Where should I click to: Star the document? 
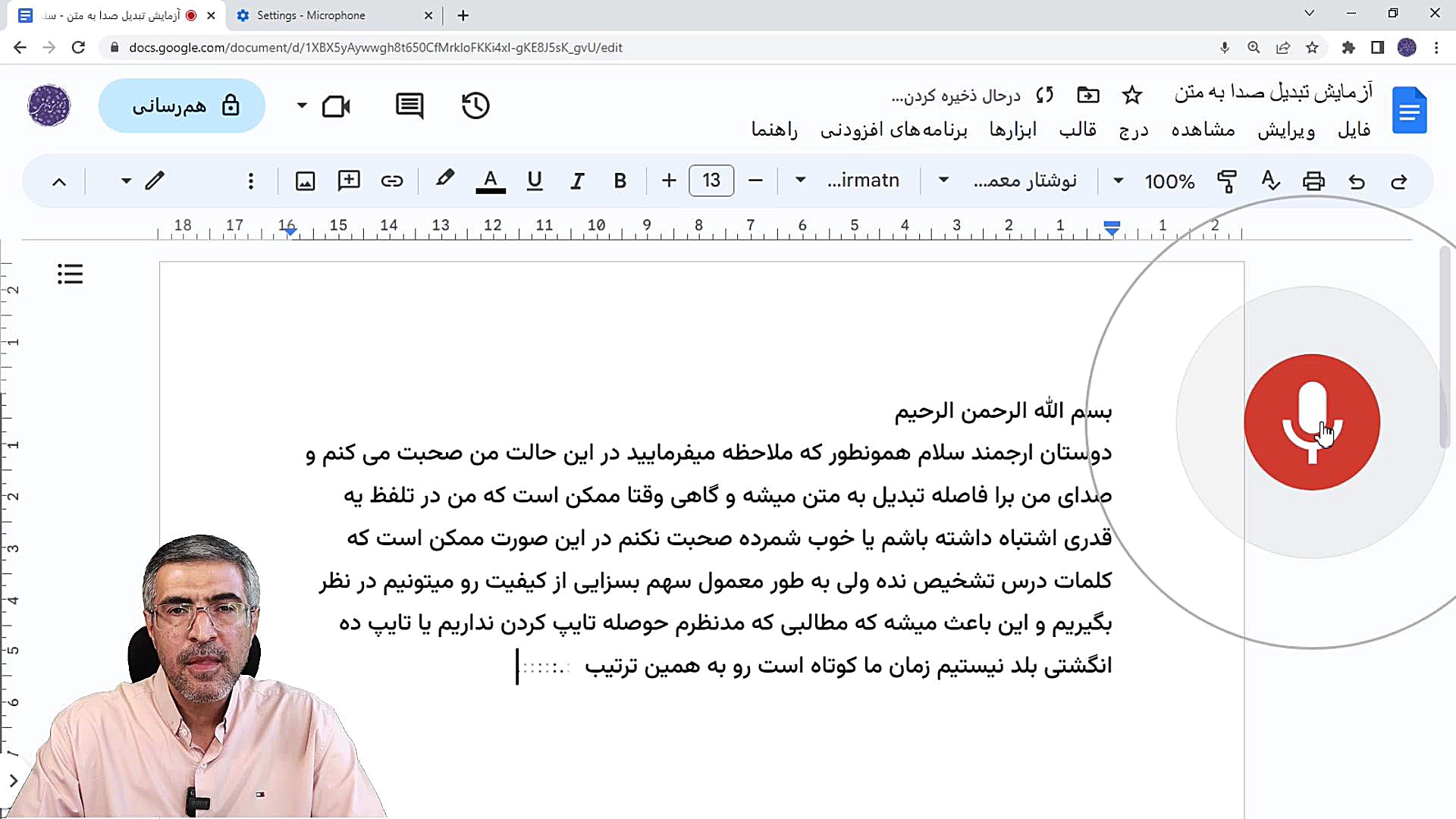(x=1131, y=95)
